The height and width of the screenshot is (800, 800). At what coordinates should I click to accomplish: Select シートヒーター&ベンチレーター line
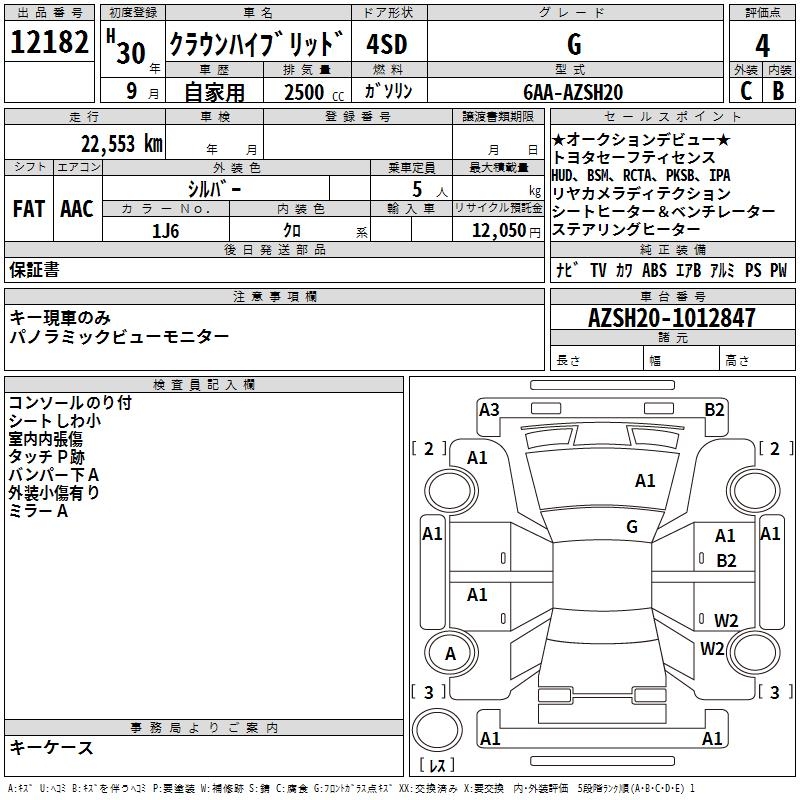tap(664, 211)
